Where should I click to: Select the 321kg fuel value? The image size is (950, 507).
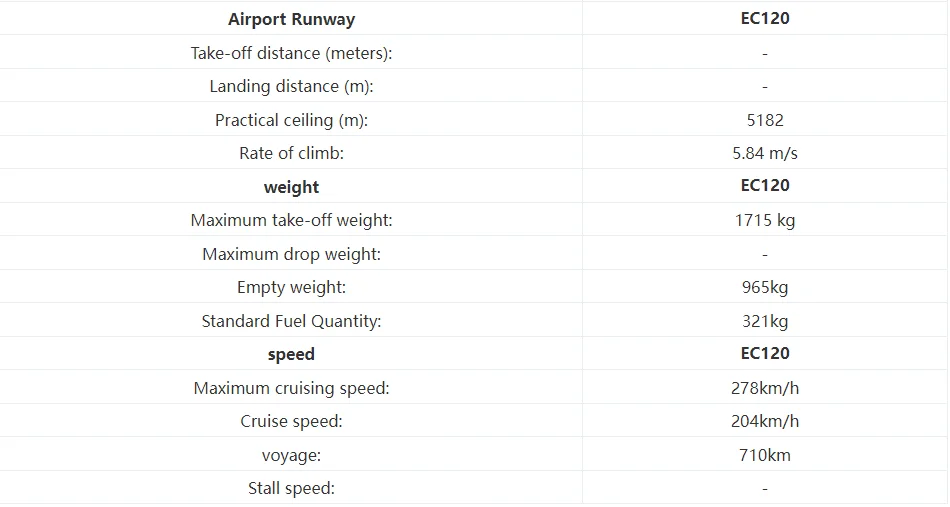pyautogui.click(x=765, y=321)
